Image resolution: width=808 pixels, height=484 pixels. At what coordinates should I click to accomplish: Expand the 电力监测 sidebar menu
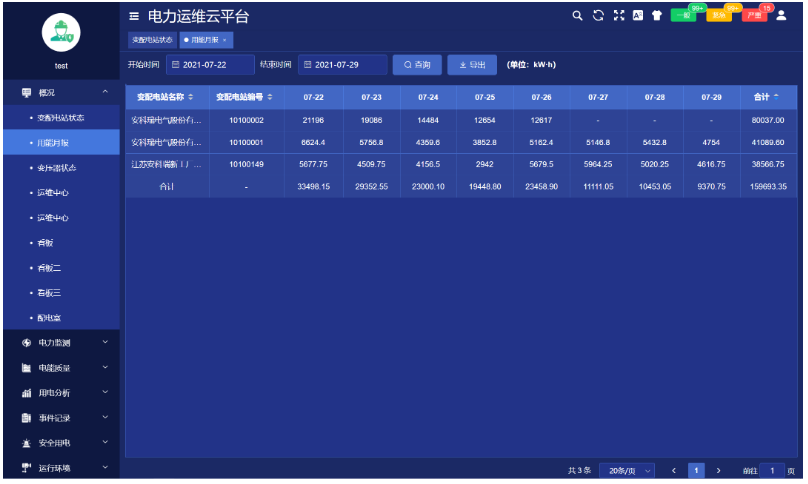pos(60,343)
